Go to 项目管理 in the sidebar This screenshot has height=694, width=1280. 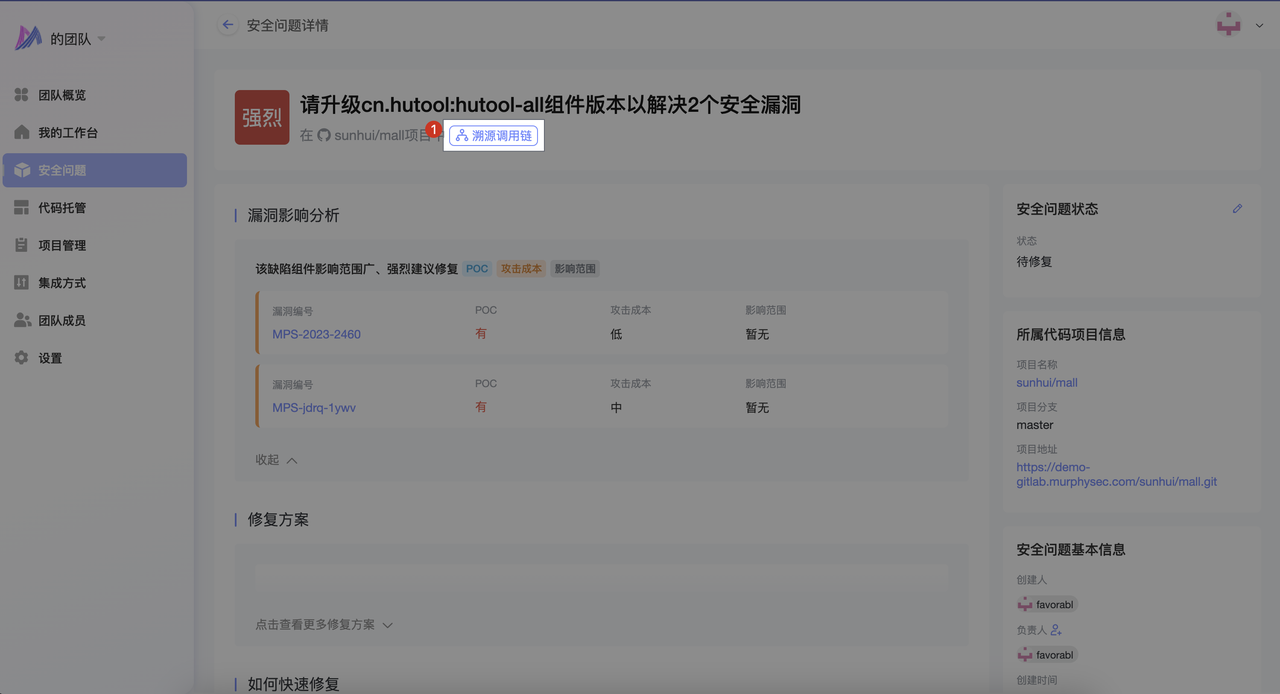click(x=62, y=246)
